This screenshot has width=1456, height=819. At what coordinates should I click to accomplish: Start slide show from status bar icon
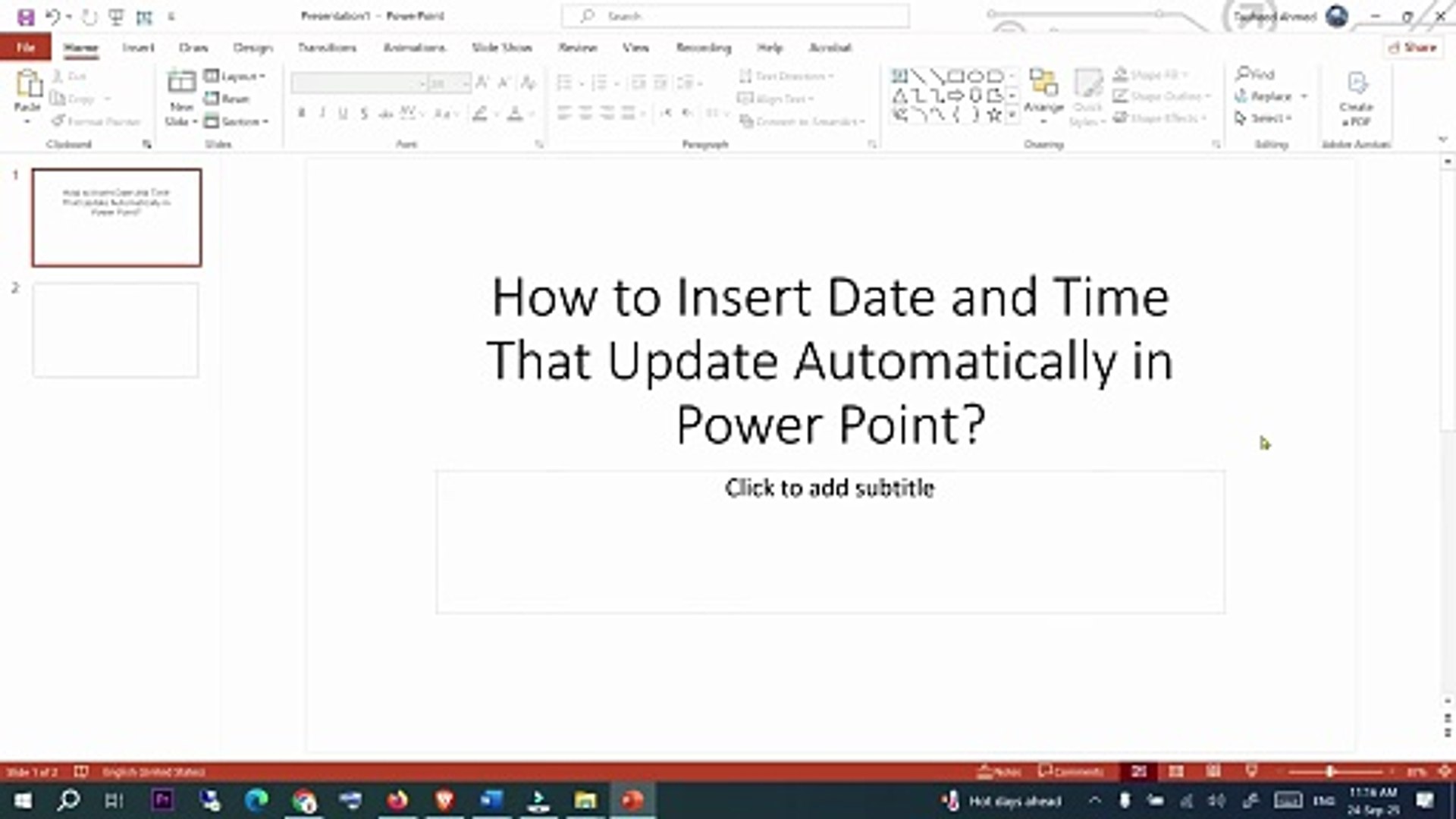[x=1251, y=771]
